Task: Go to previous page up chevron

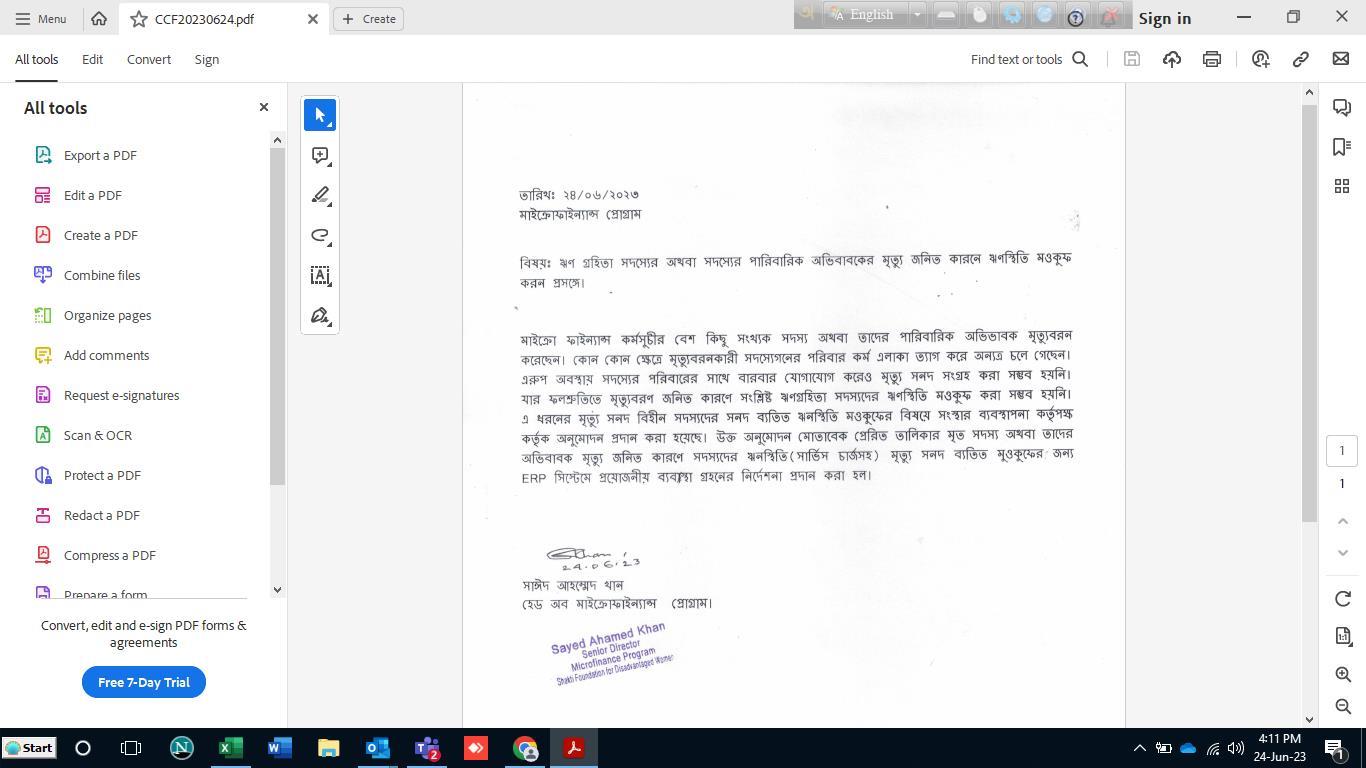Action: click(x=1342, y=521)
